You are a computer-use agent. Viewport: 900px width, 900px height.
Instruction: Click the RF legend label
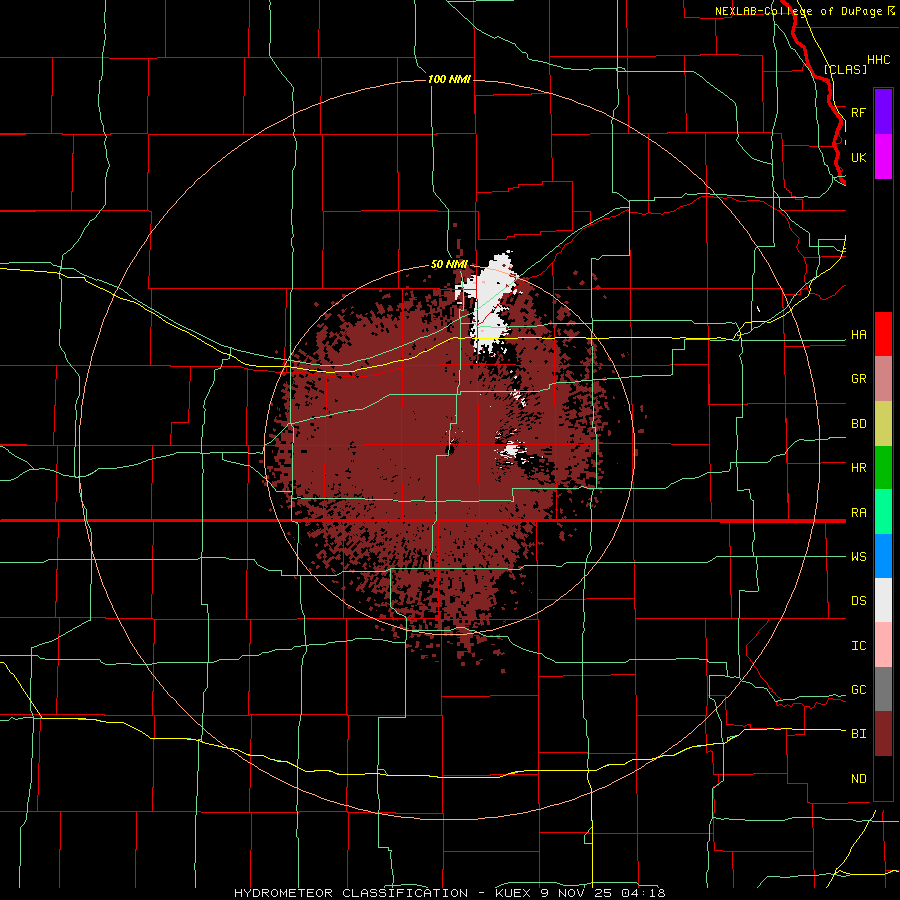[x=858, y=112]
